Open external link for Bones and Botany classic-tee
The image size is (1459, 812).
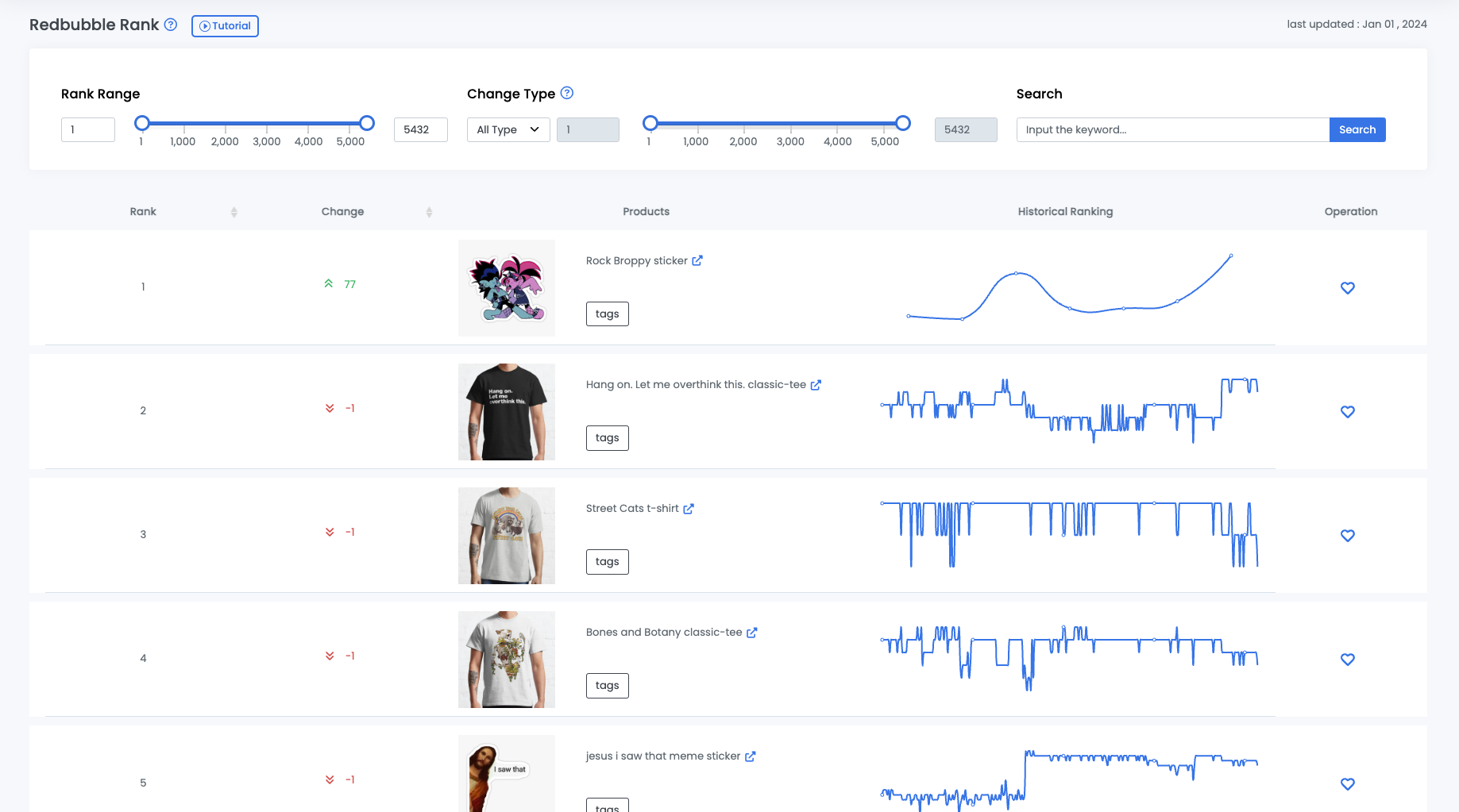[752, 633]
